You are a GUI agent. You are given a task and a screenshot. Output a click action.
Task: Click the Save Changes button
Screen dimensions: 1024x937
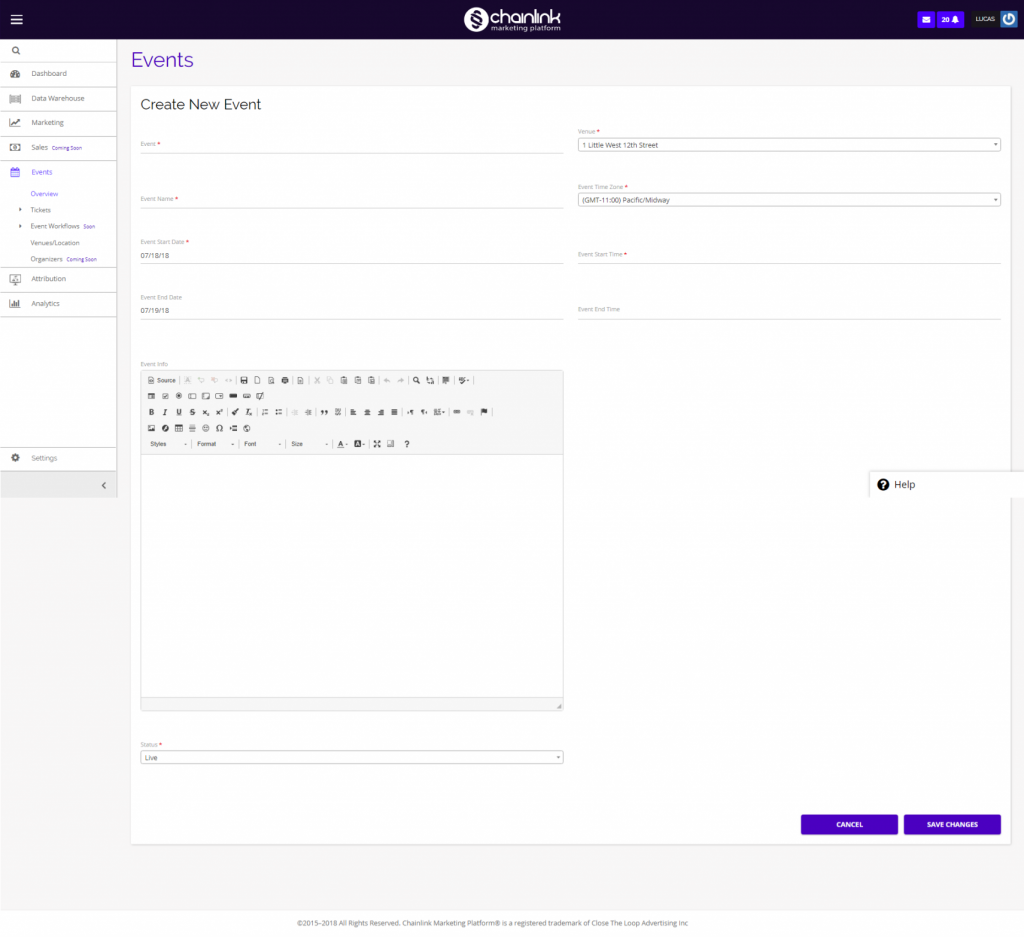tap(951, 824)
